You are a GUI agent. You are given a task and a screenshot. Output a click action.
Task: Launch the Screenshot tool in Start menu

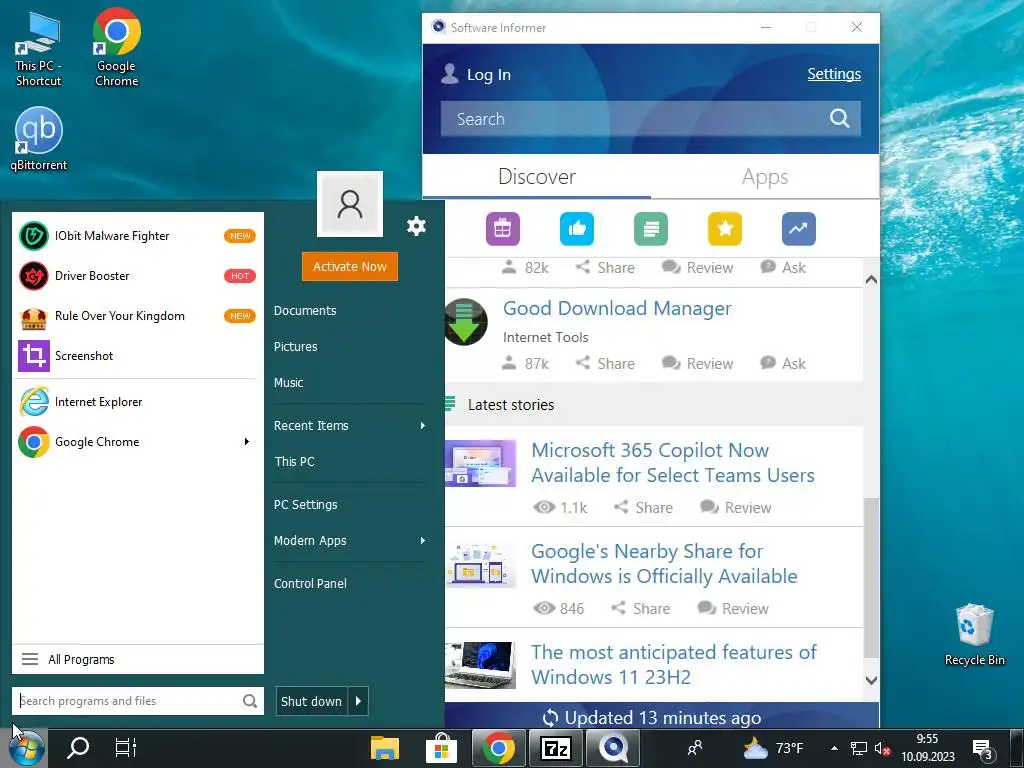[x=137, y=356]
